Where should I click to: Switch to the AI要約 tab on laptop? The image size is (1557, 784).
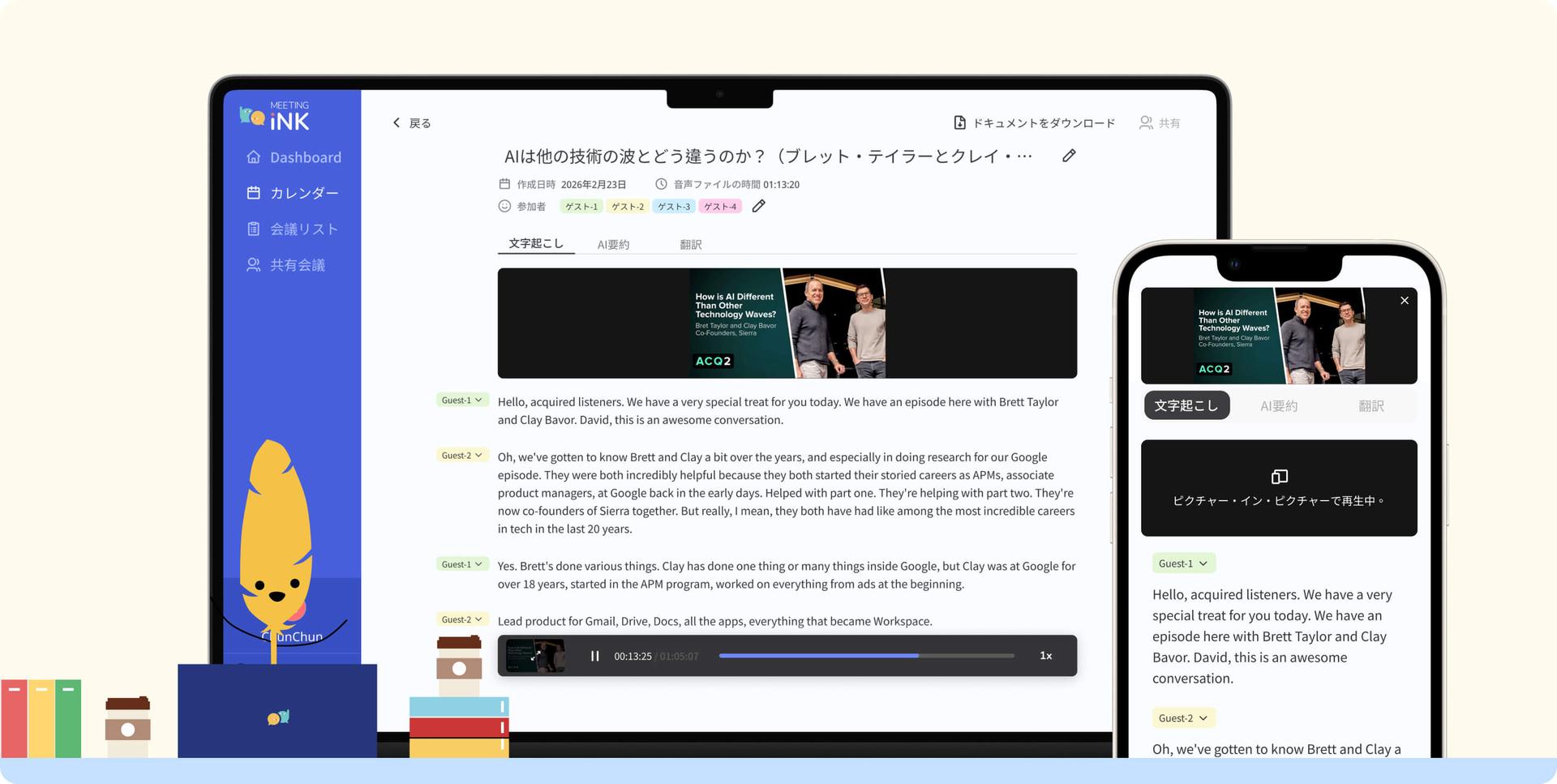(x=613, y=245)
